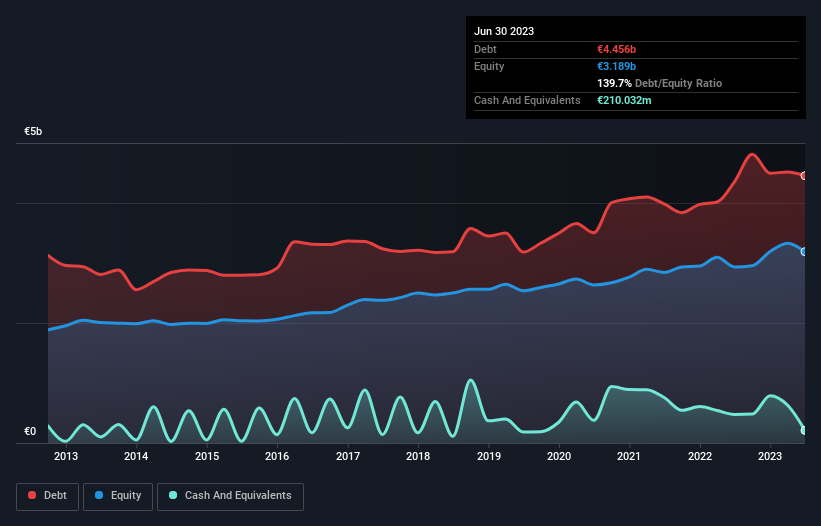Toggle the Equity series legend button

pos(118,496)
